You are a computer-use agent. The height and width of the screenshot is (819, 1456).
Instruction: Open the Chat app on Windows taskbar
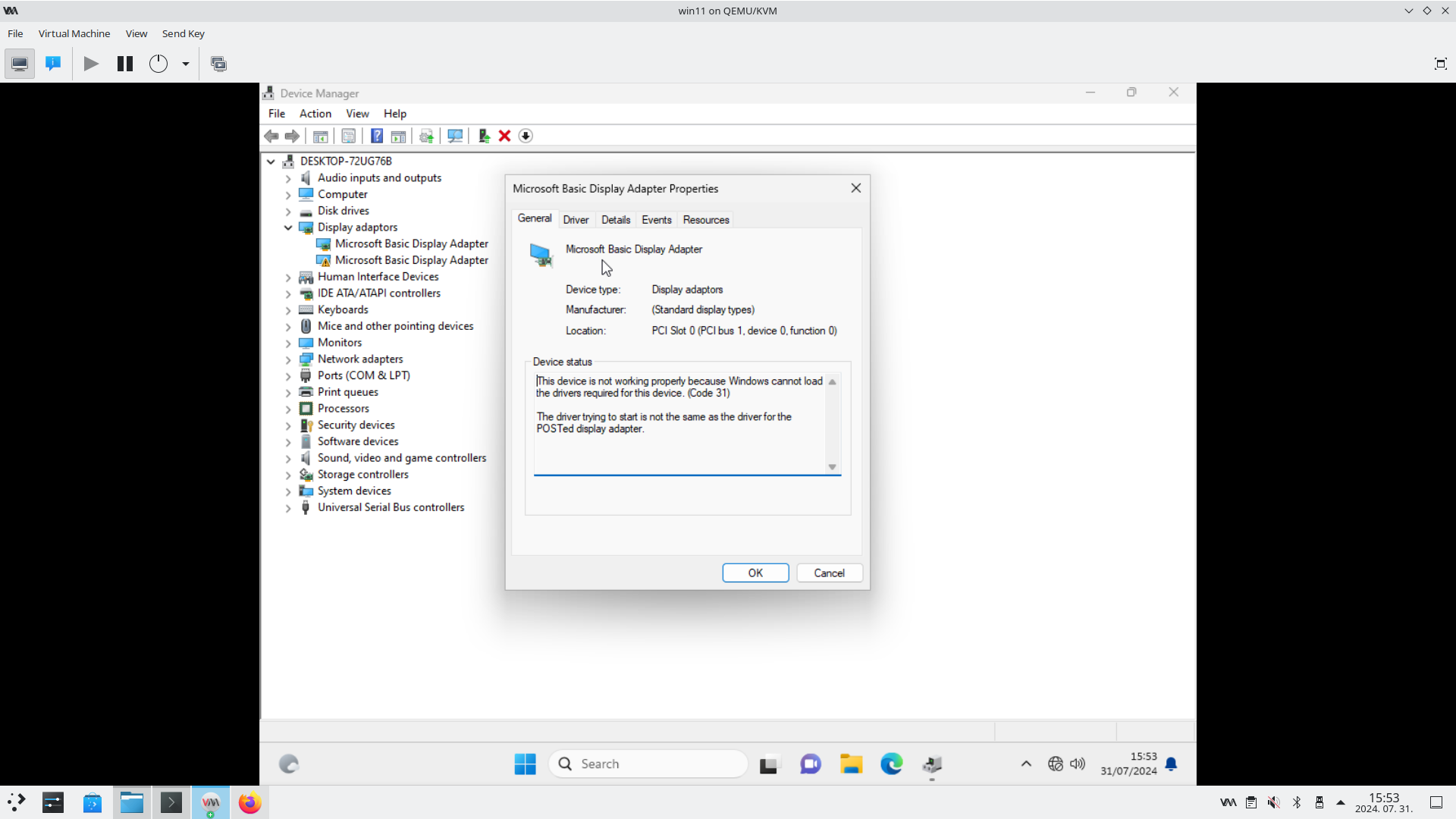[810, 764]
